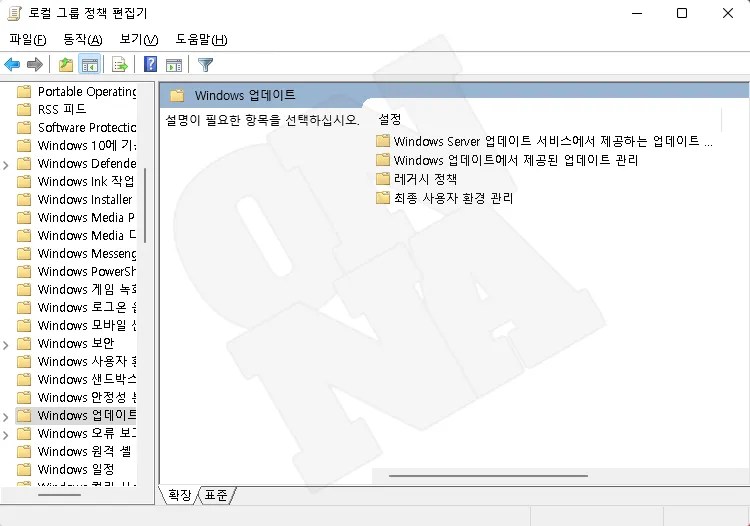Click the settings list horizontal scrollbar
The image size is (750, 526).
[488, 476]
